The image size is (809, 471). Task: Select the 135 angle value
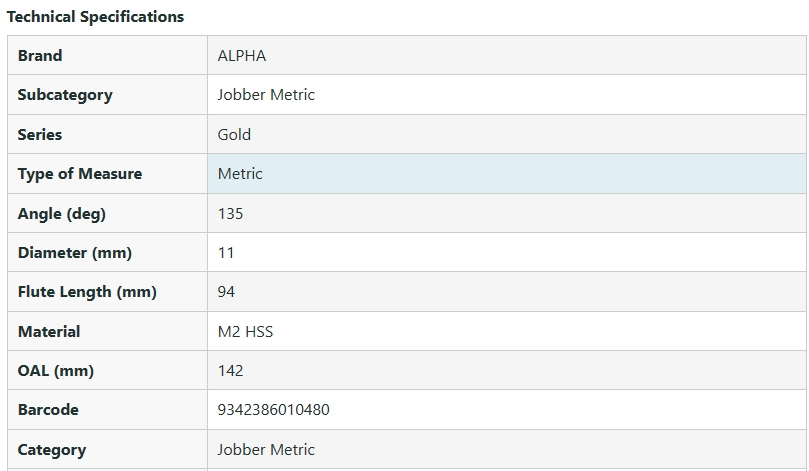(x=230, y=214)
